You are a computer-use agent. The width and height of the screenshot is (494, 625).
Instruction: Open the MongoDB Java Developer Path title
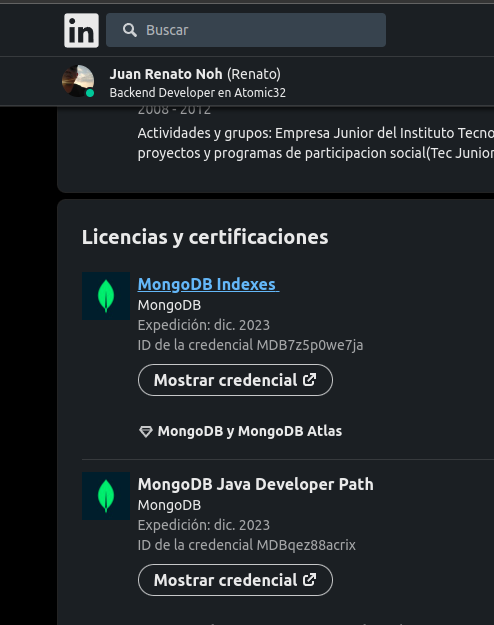tap(256, 484)
